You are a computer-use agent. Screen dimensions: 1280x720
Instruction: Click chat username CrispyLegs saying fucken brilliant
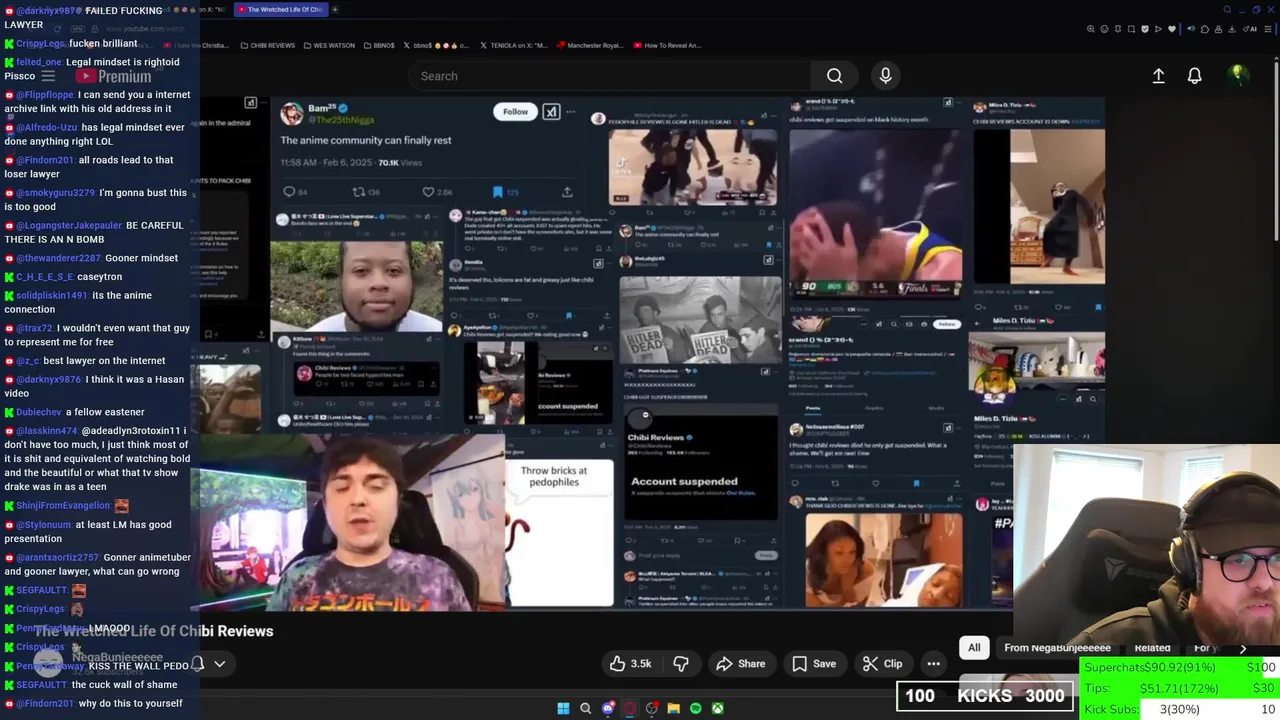[x=40, y=43]
